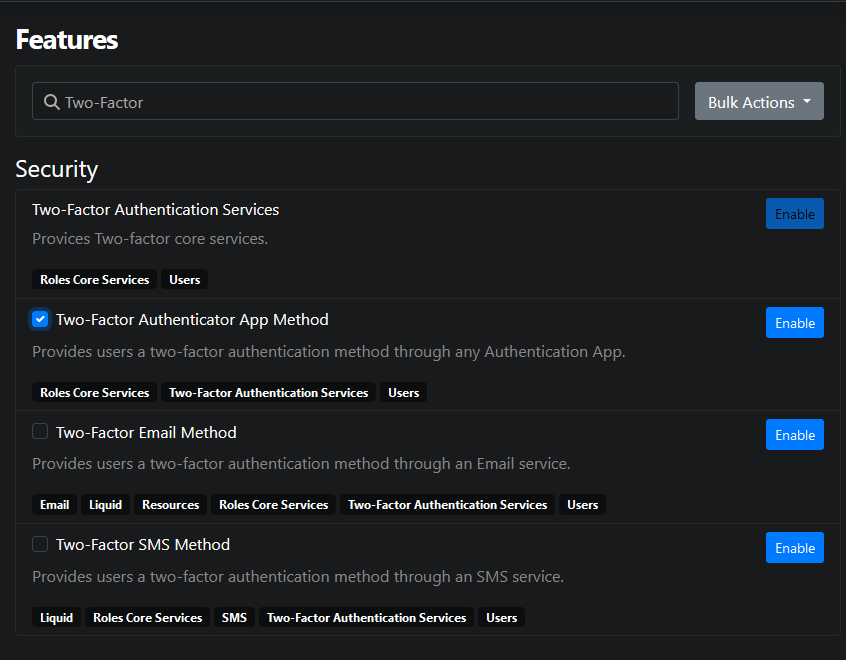Image resolution: width=846 pixels, height=660 pixels.
Task: Enable Two-Factor Authenticator App Method
Action: (794, 323)
